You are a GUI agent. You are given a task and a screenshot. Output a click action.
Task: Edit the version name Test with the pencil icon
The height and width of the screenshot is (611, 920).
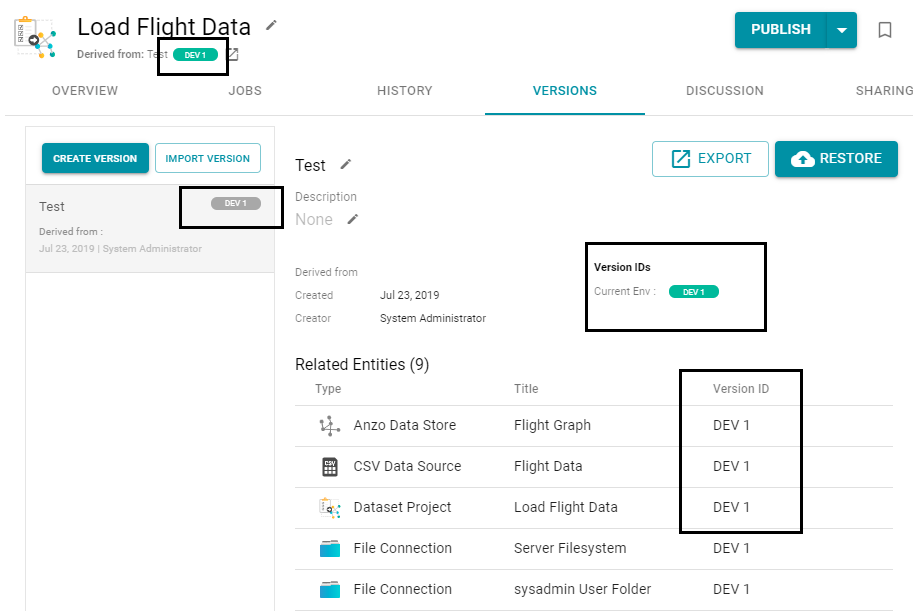[x=345, y=164]
